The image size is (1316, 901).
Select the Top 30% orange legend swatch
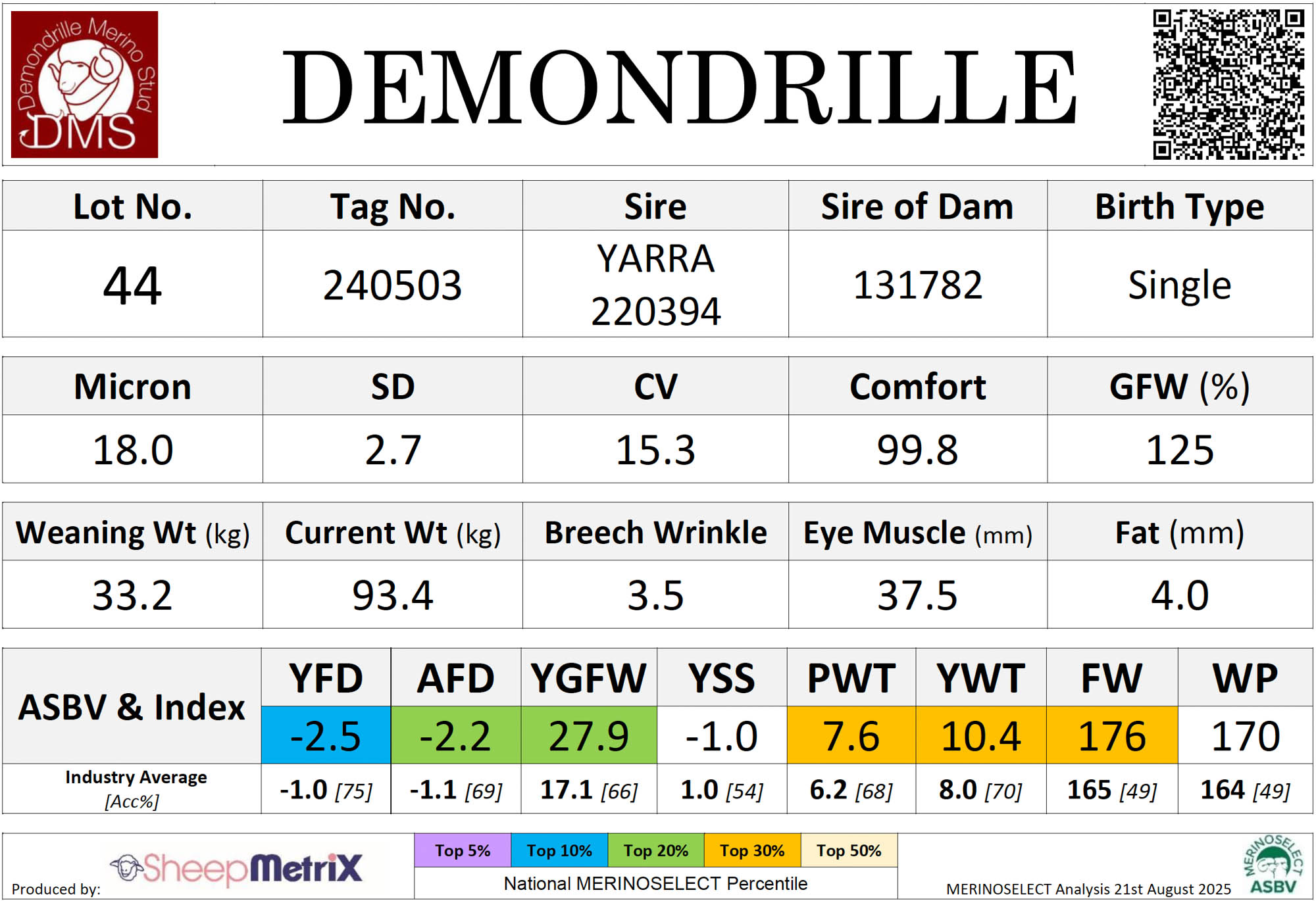752,850
